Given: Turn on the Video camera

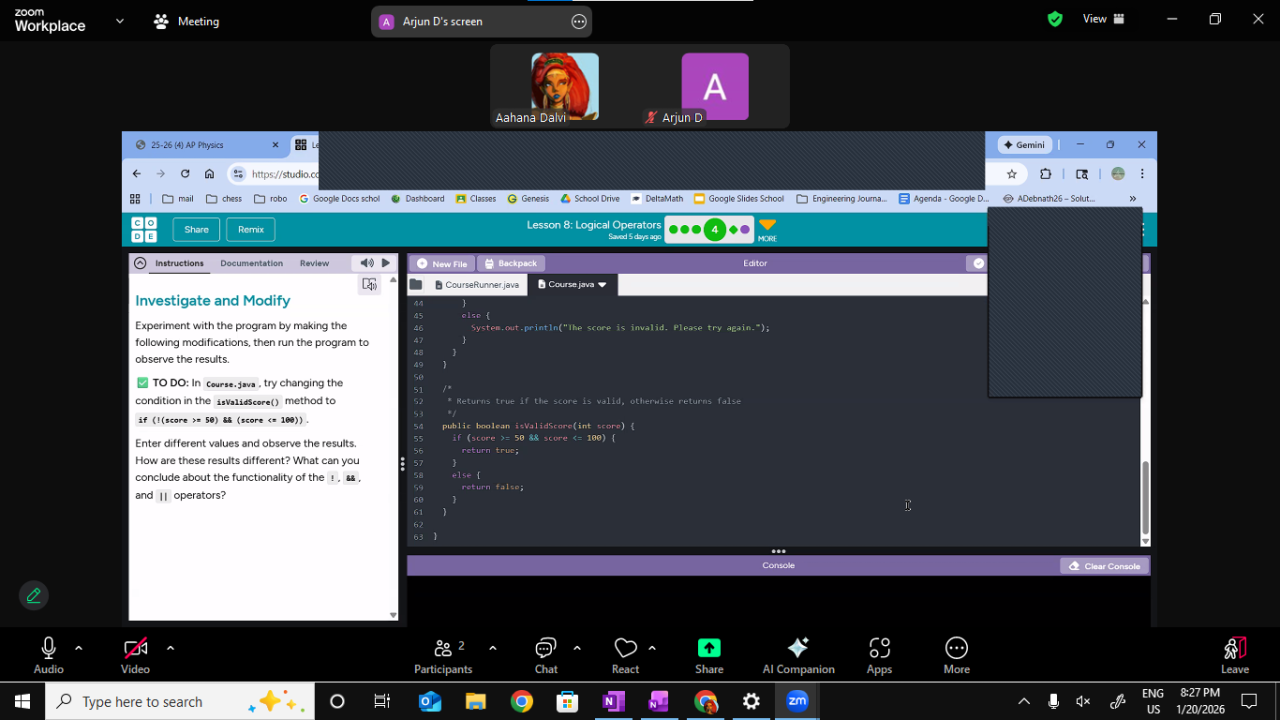Looking at the screenshot, I should (135, 649).
